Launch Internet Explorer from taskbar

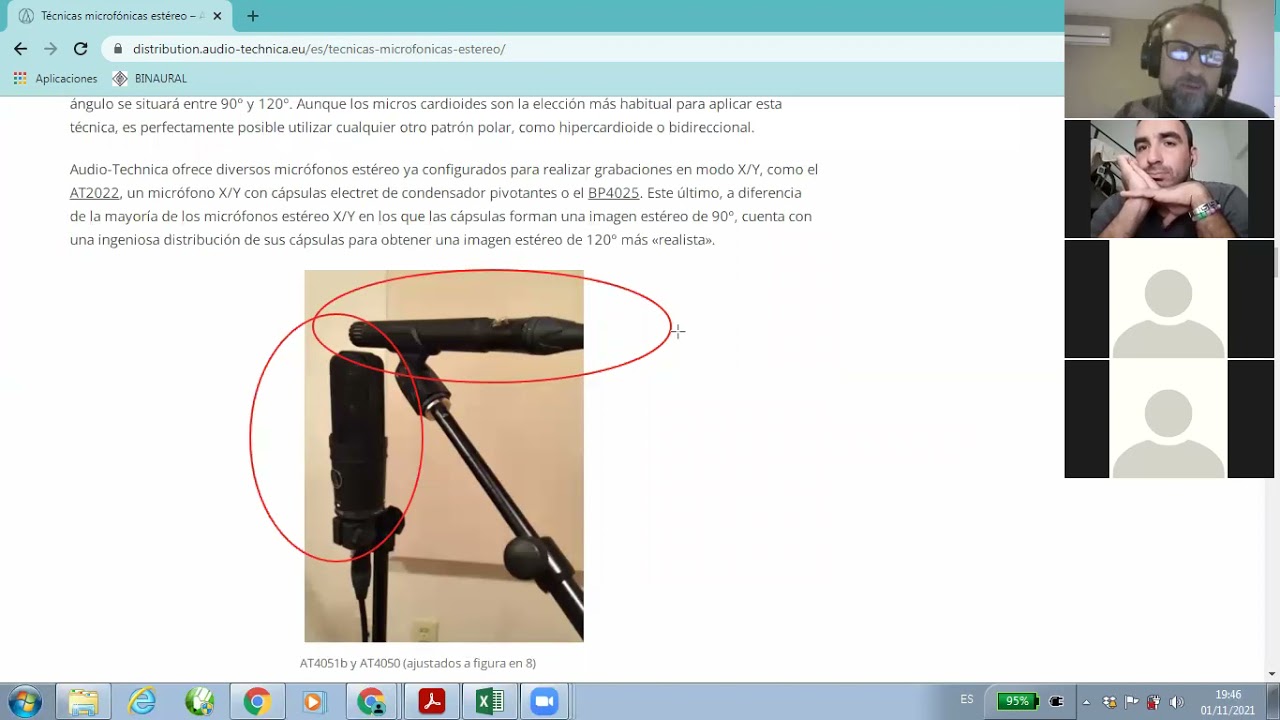[142, 702]
